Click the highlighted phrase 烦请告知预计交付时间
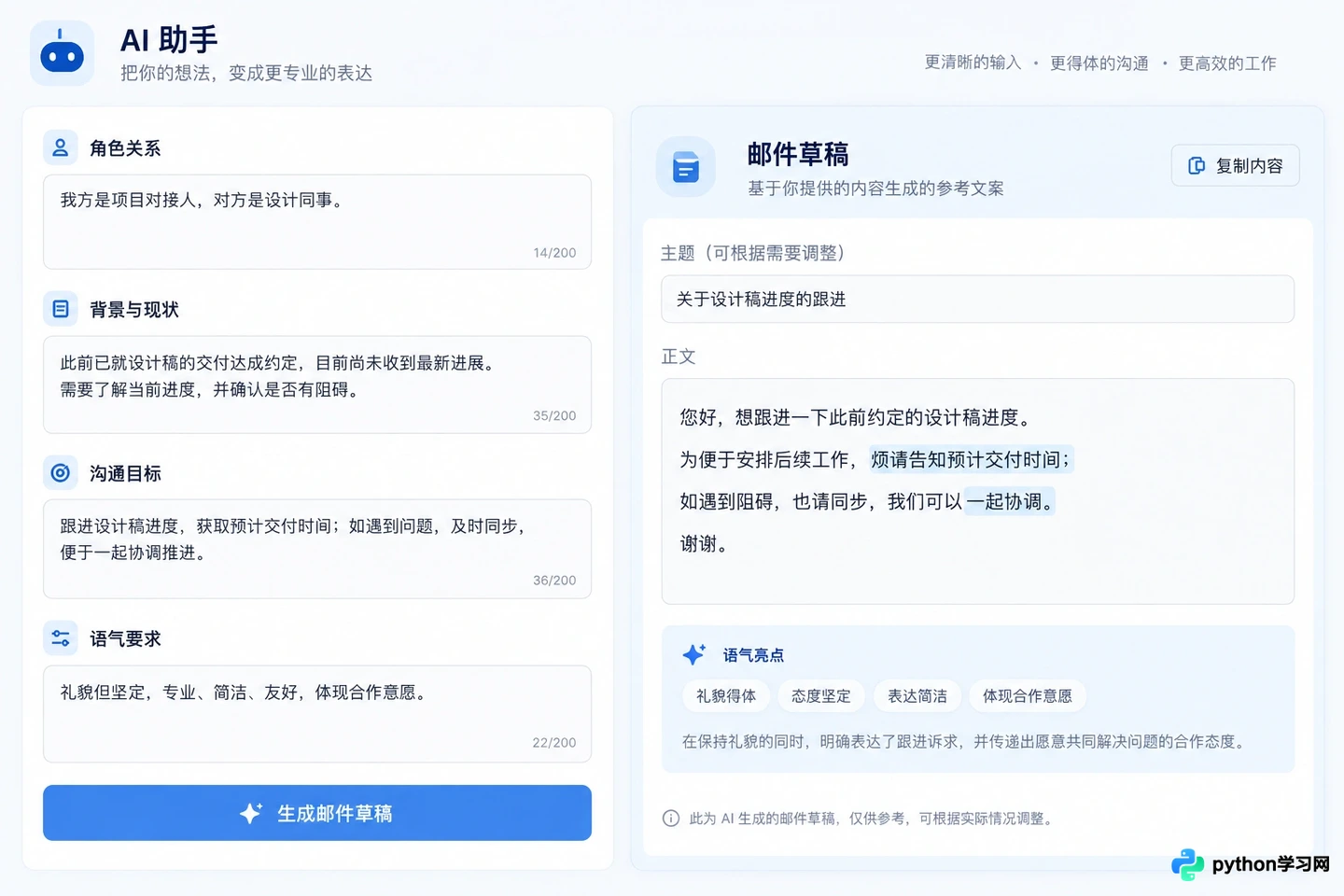This screenshot has height=896, width=1344. tap(971, 459)
